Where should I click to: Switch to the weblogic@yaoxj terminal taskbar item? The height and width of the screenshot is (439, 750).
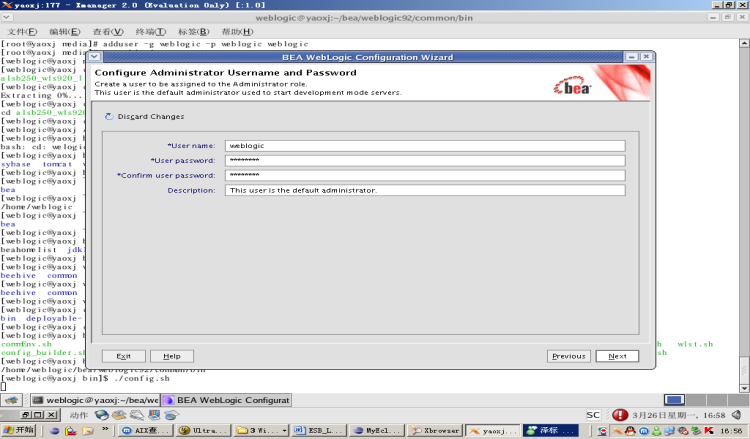pos(95,400)
